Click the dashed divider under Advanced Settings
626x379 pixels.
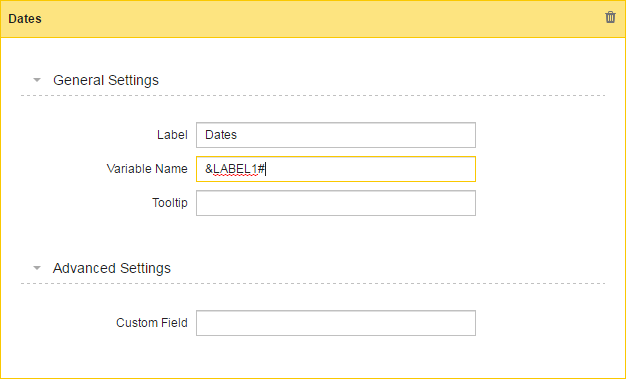click(x=313, y=284)
